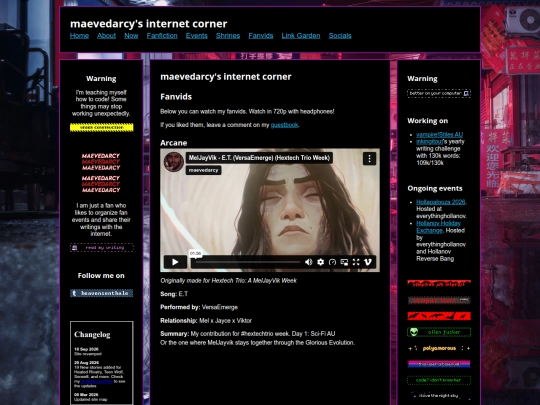Click the 'Originally made for Hextech Trio' caption
Viewport: 540px width, 405px height.
[x=228, y=281]
